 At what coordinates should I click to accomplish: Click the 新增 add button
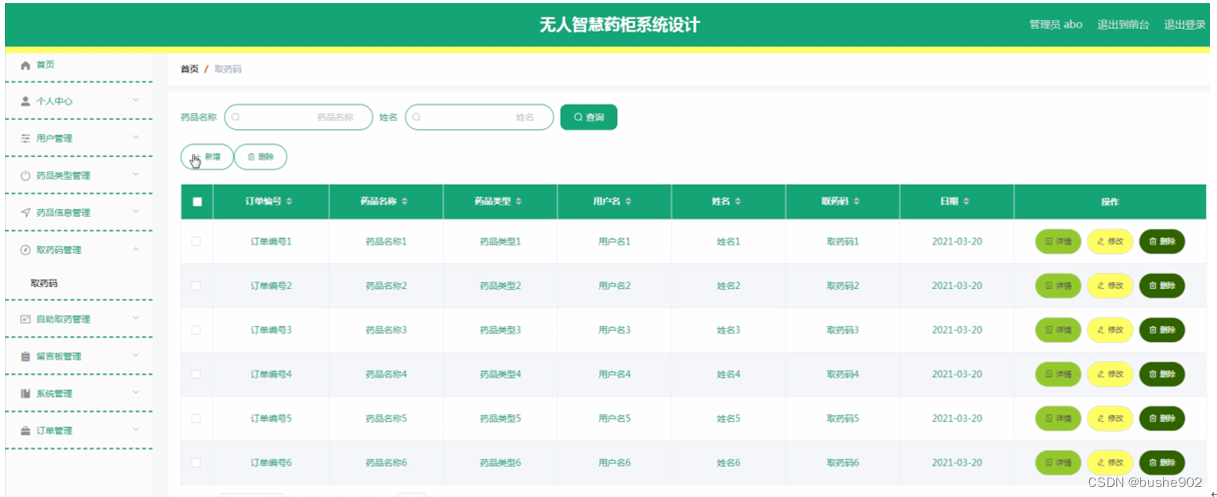[207, 157]
